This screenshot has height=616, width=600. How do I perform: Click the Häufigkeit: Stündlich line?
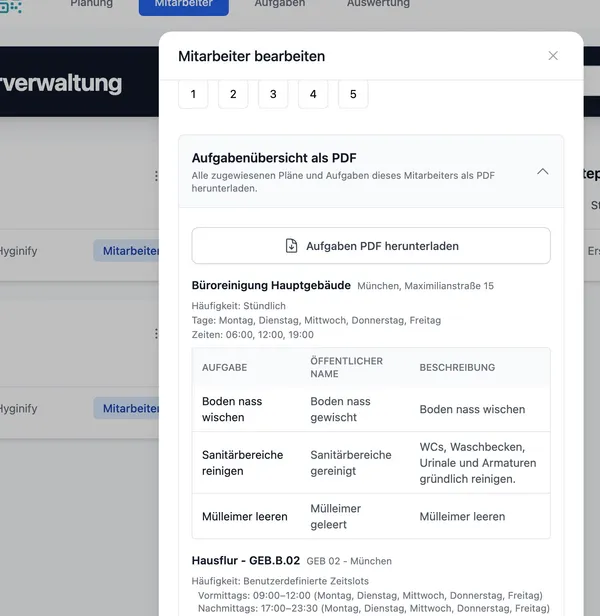239,306
